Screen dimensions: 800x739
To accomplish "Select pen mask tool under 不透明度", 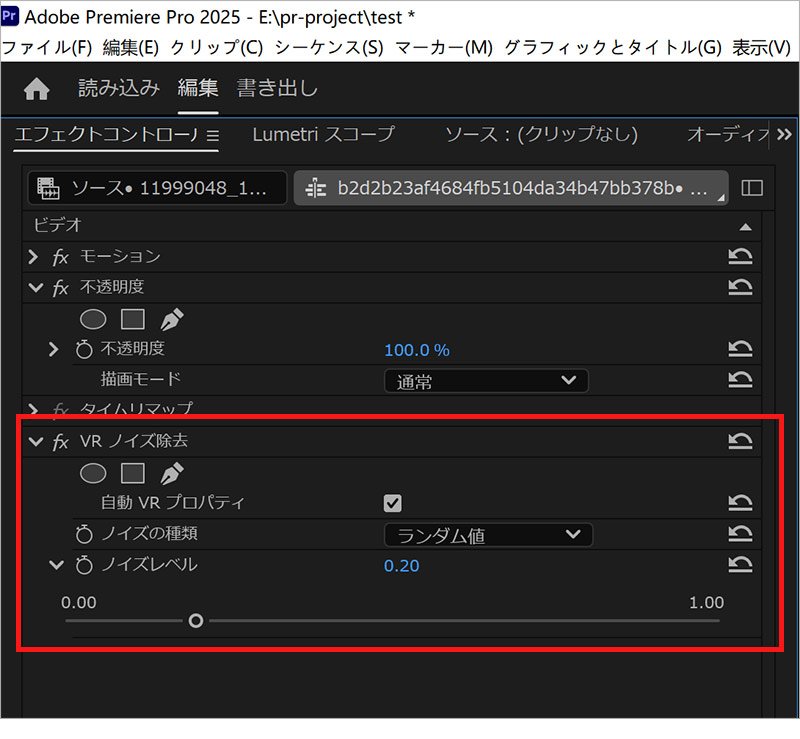I will pos(172,319).
